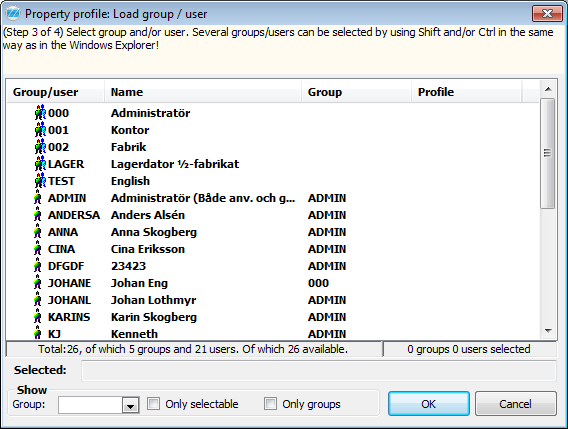Screen dimensions: 568x429
Task: Click the scrollbar down arrow
Action: coord(548,330)
